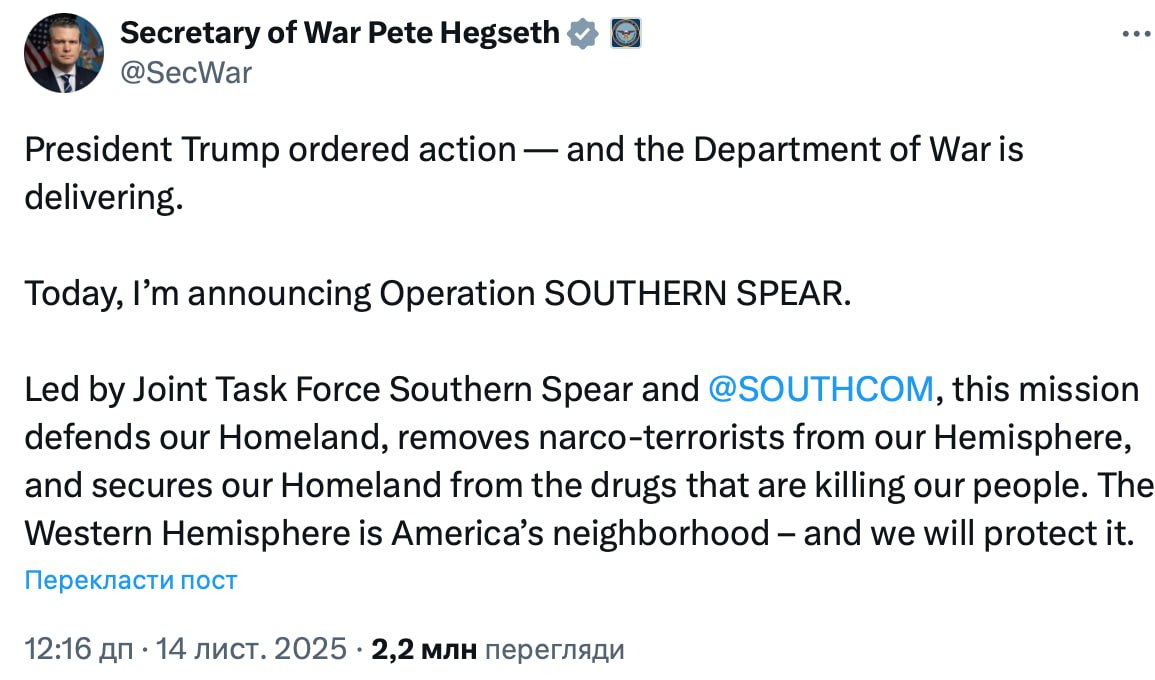Click the "President Trump ordered action" opening line
Image resolution: width=1155 pixels, height=680 pixels.
pos(270,150)
